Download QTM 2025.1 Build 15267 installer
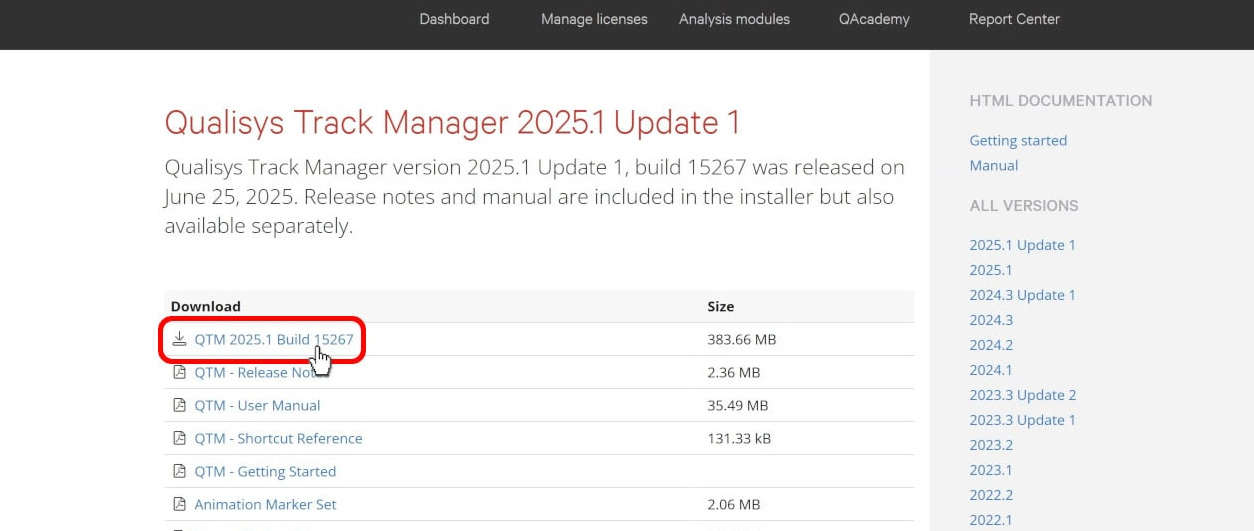1254x531 pixels. tap(273, 339)
